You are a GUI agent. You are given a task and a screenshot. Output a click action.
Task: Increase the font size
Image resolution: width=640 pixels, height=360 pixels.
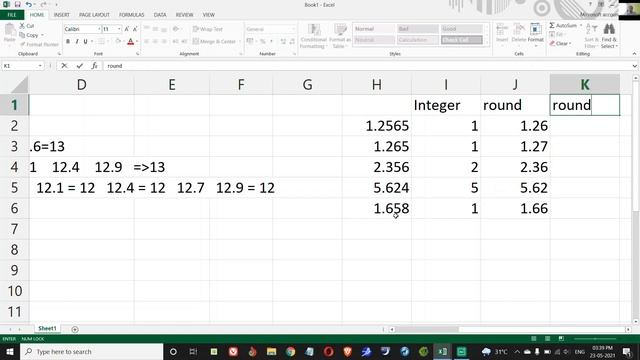click(x=127, y=29)
